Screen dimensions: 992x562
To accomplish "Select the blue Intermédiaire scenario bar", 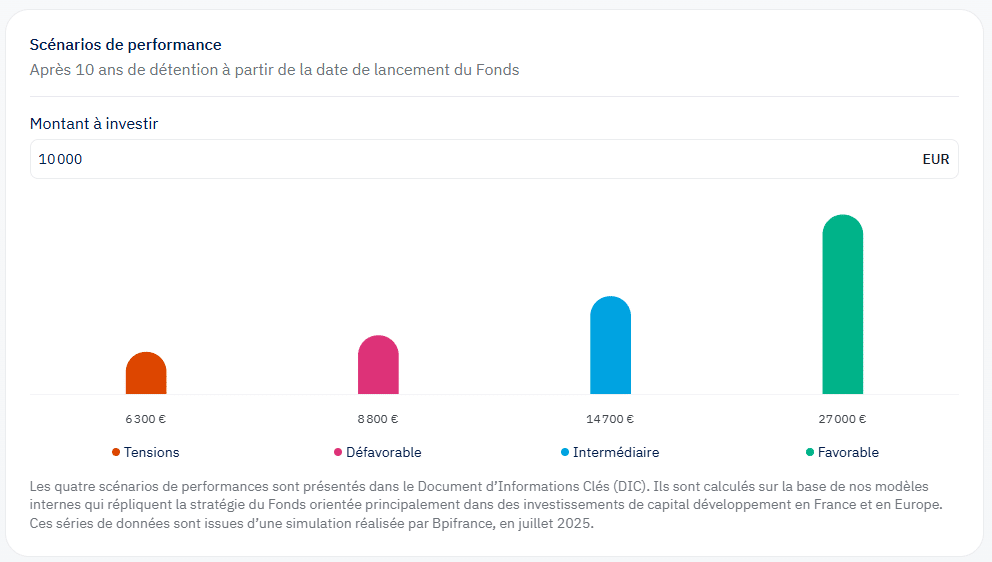I will click(610, 346).
